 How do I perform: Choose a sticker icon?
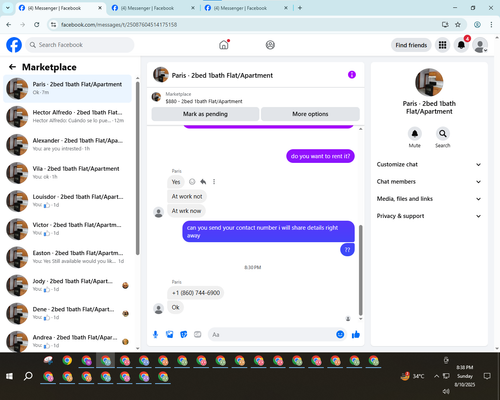[x=184, y=334]
